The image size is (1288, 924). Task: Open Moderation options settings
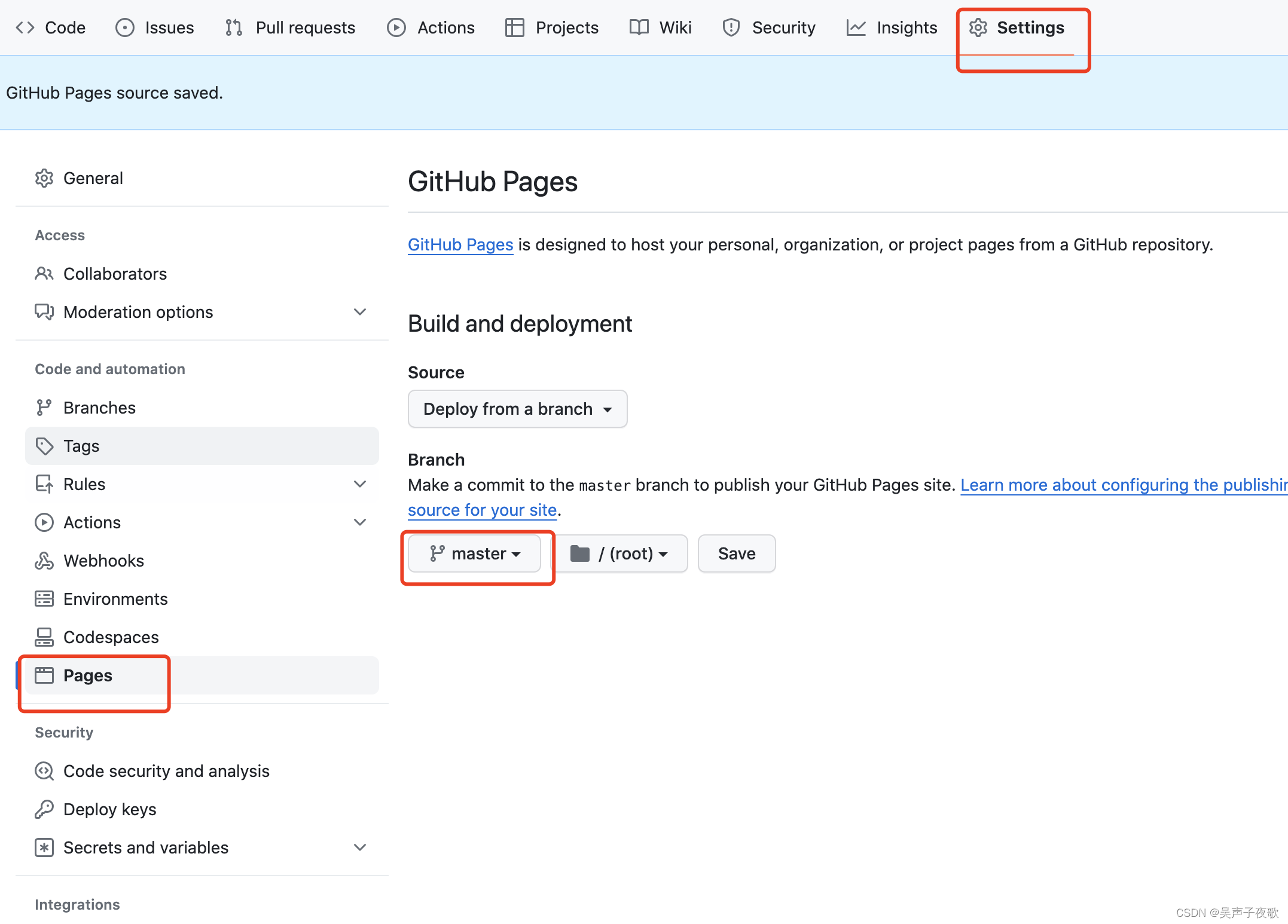click(x=202, y=312)
